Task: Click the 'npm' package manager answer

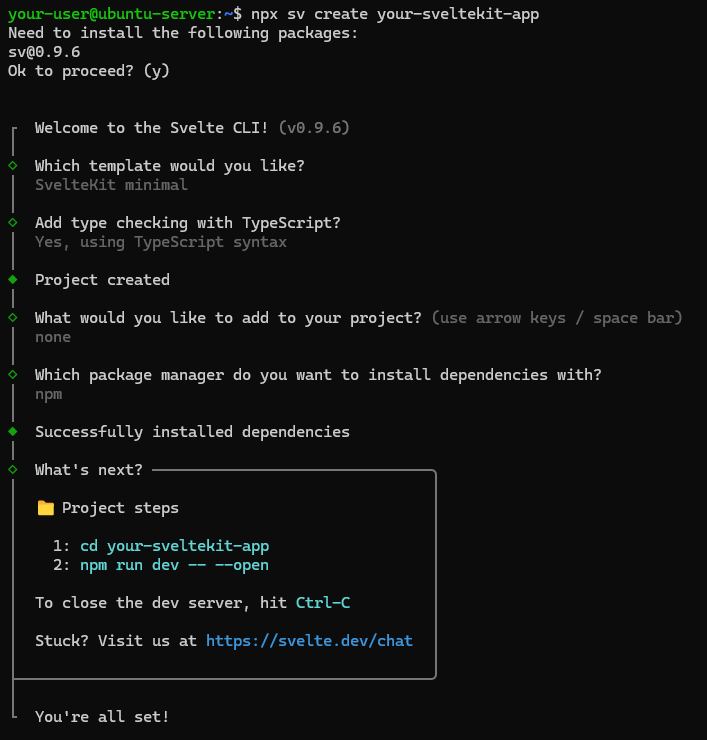Action: (49, 394)
